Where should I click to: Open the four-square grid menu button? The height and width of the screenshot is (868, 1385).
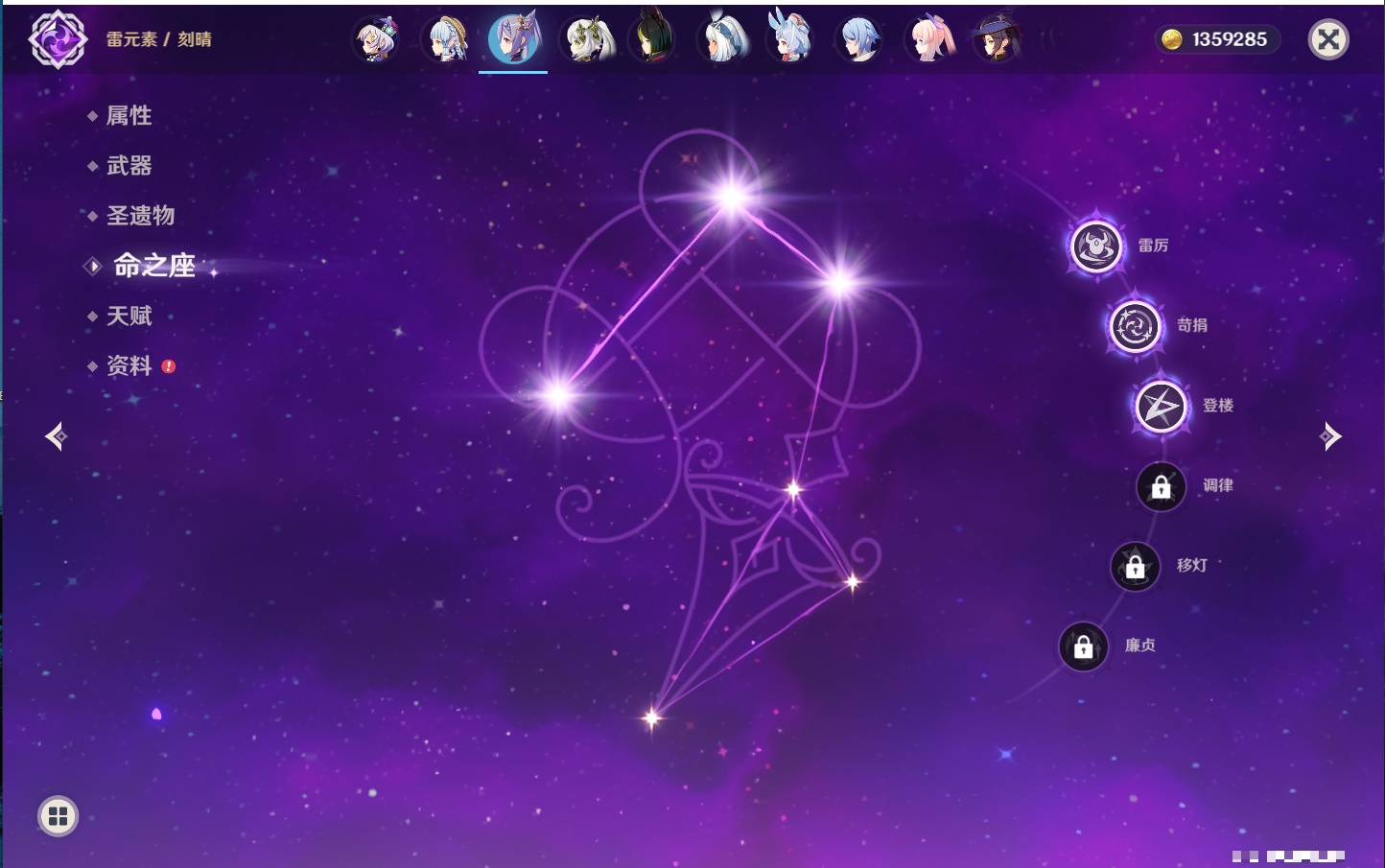pos(59,816)
